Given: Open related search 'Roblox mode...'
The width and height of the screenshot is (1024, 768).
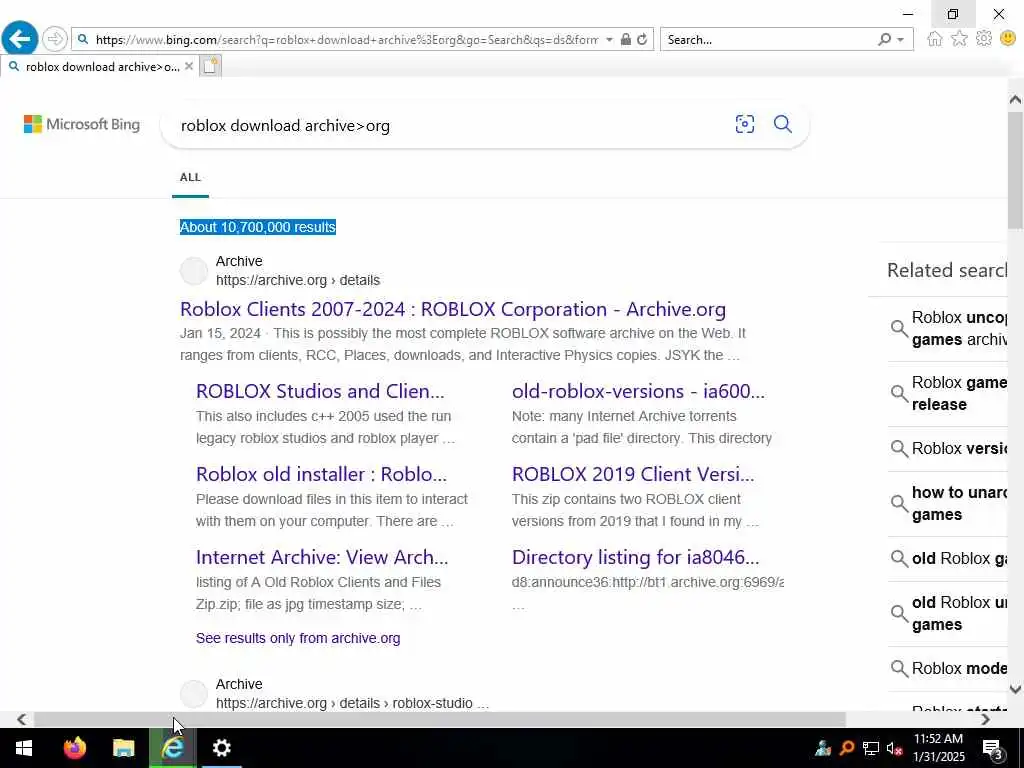Looking at the screenshot, I should (x=949, y=668).
